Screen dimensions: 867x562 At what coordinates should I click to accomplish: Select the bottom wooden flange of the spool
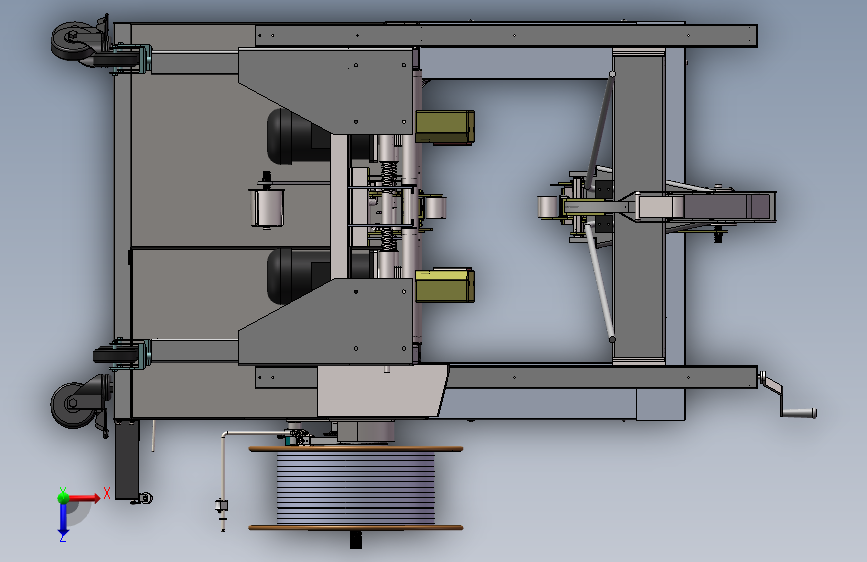pos(356,527)
